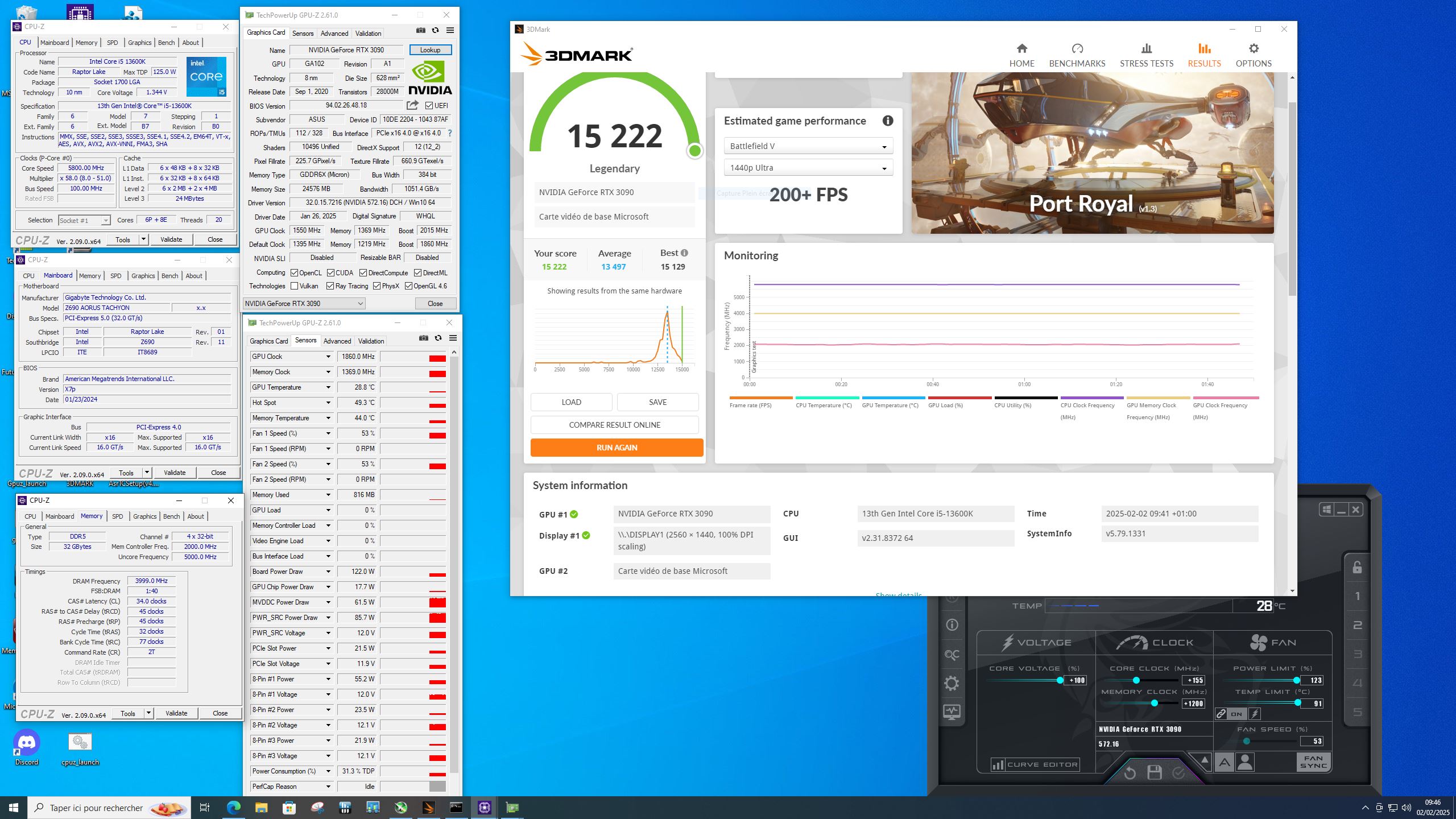Click the custom fan user-profile icon in Precision
Screen dimensions: 1456x819
pos(1245,762)
